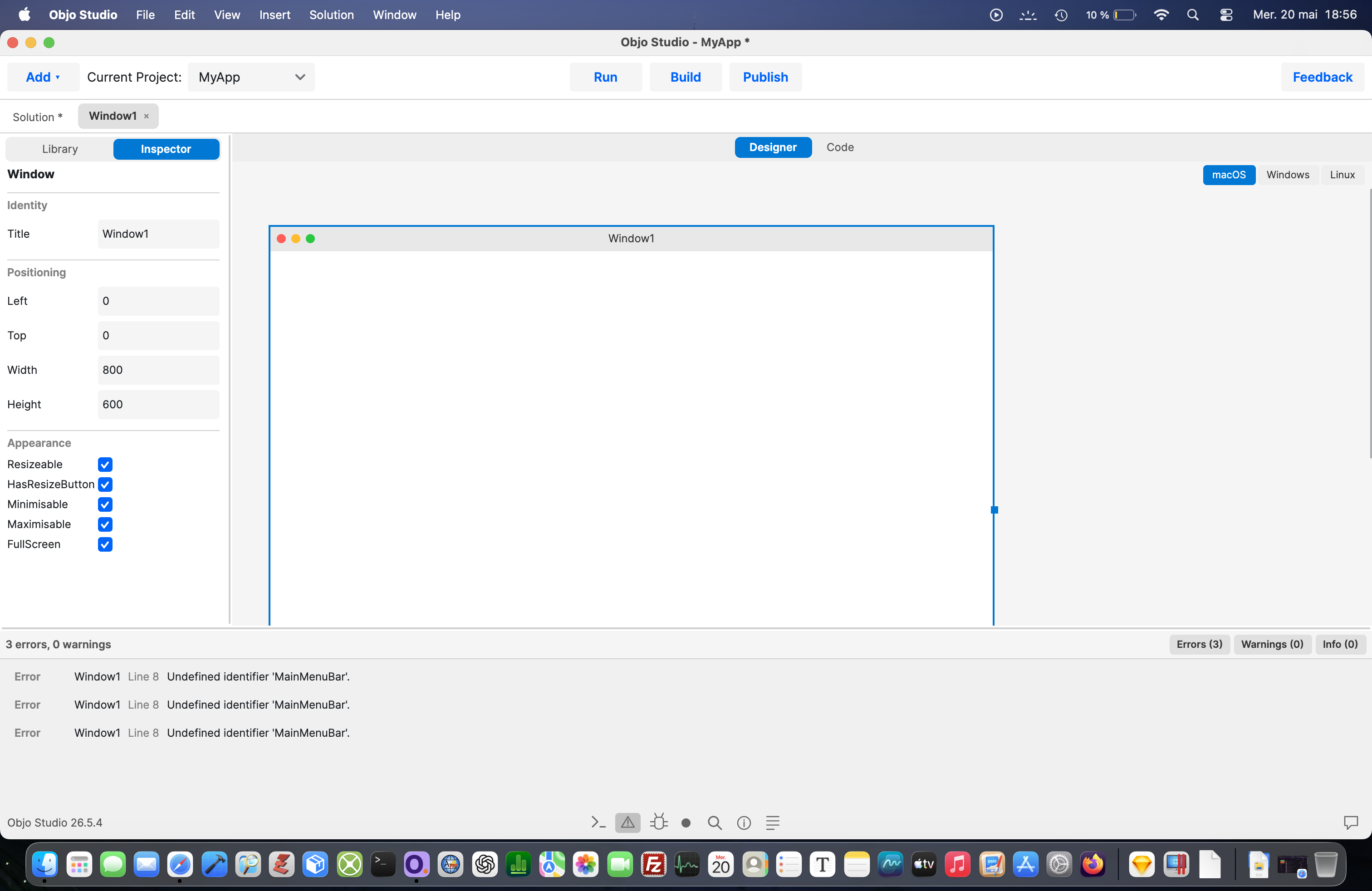Click the Wi-Fi status icon
The image size is (1372, 891).
tap(1161, 15)
